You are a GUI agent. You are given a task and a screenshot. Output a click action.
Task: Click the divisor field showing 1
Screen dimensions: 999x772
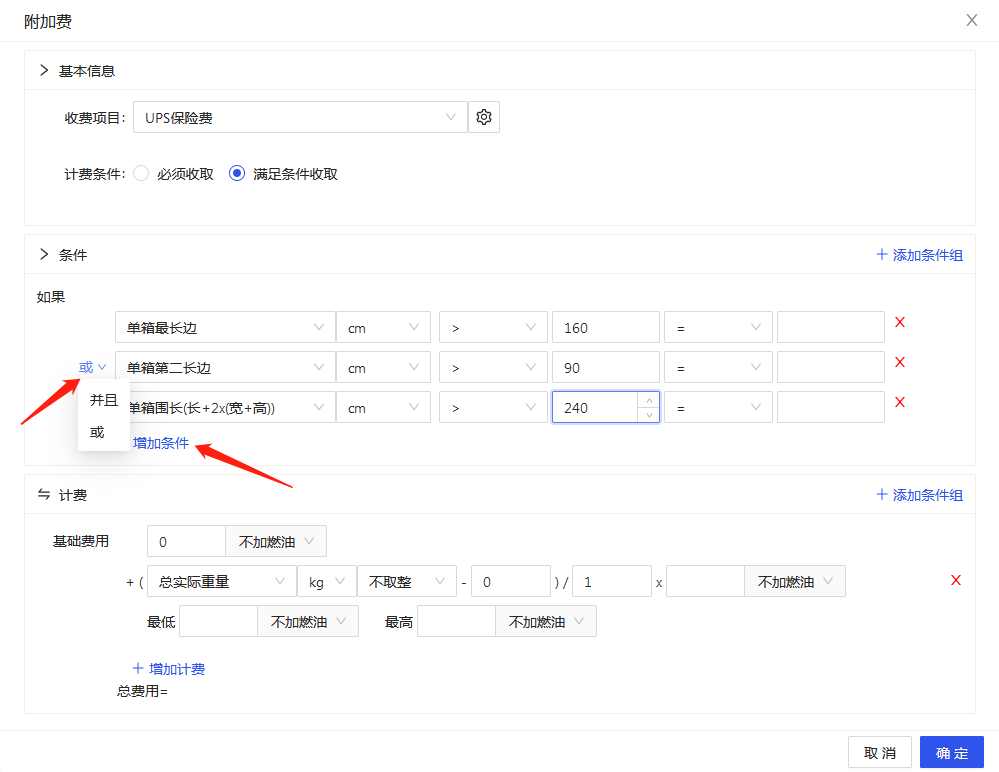click(x=612, y=581)
